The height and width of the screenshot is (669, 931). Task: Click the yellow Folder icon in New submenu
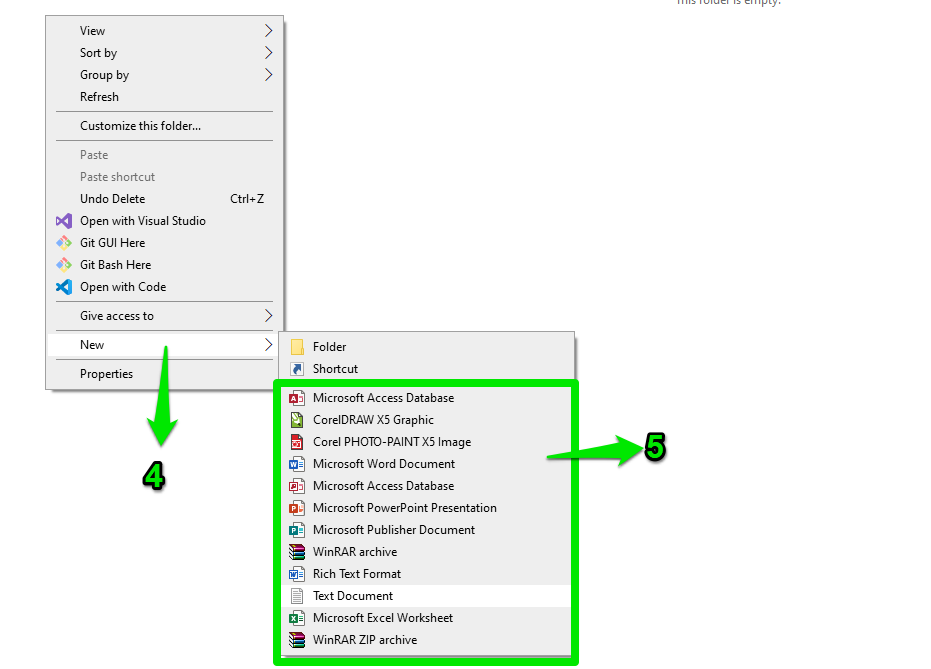(297, 347)
